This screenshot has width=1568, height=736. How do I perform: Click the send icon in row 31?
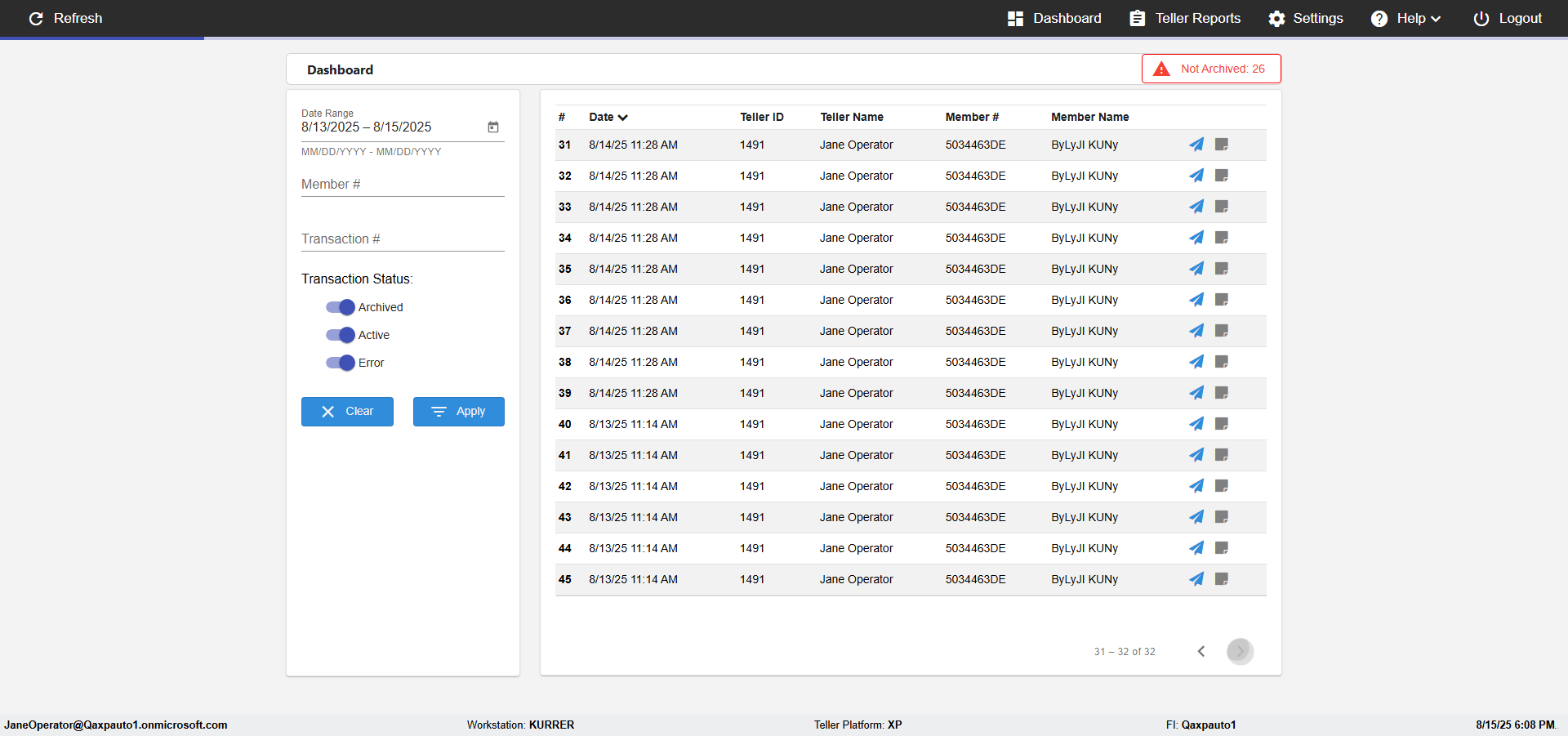pyautogui.click(x=1196, y=145)
